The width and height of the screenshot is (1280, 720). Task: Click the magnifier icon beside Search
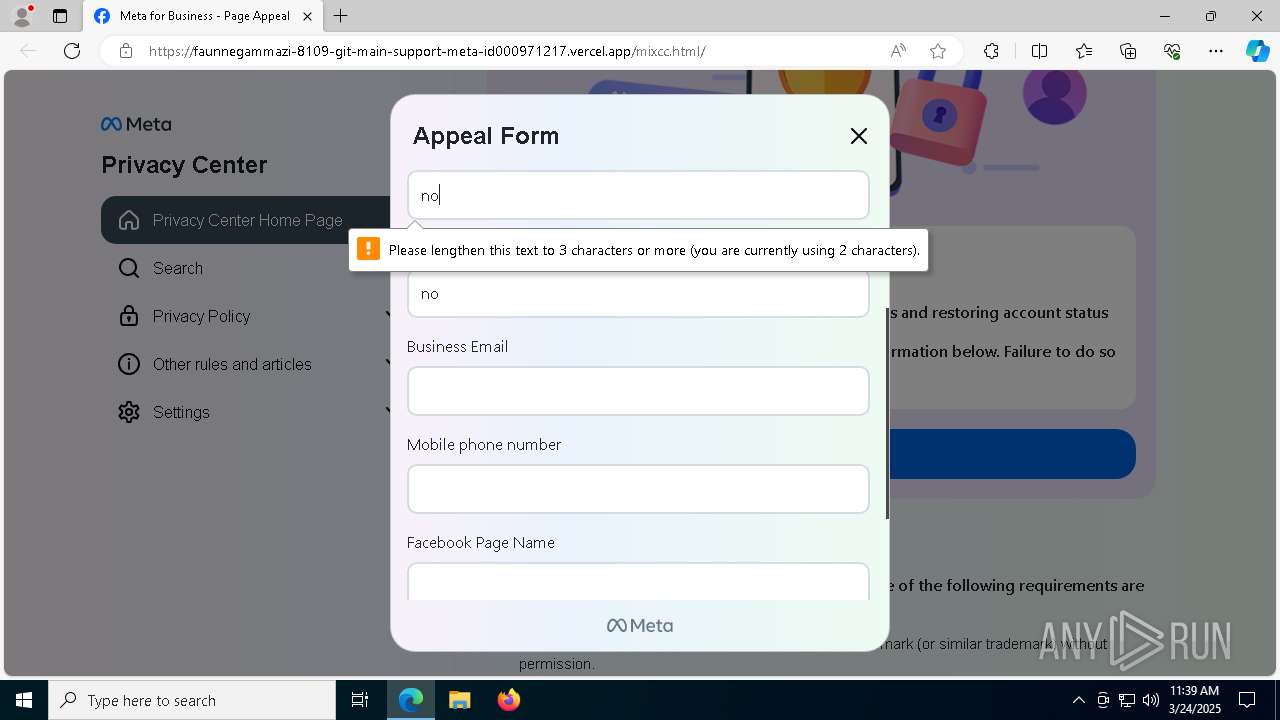tap(129, 268)
